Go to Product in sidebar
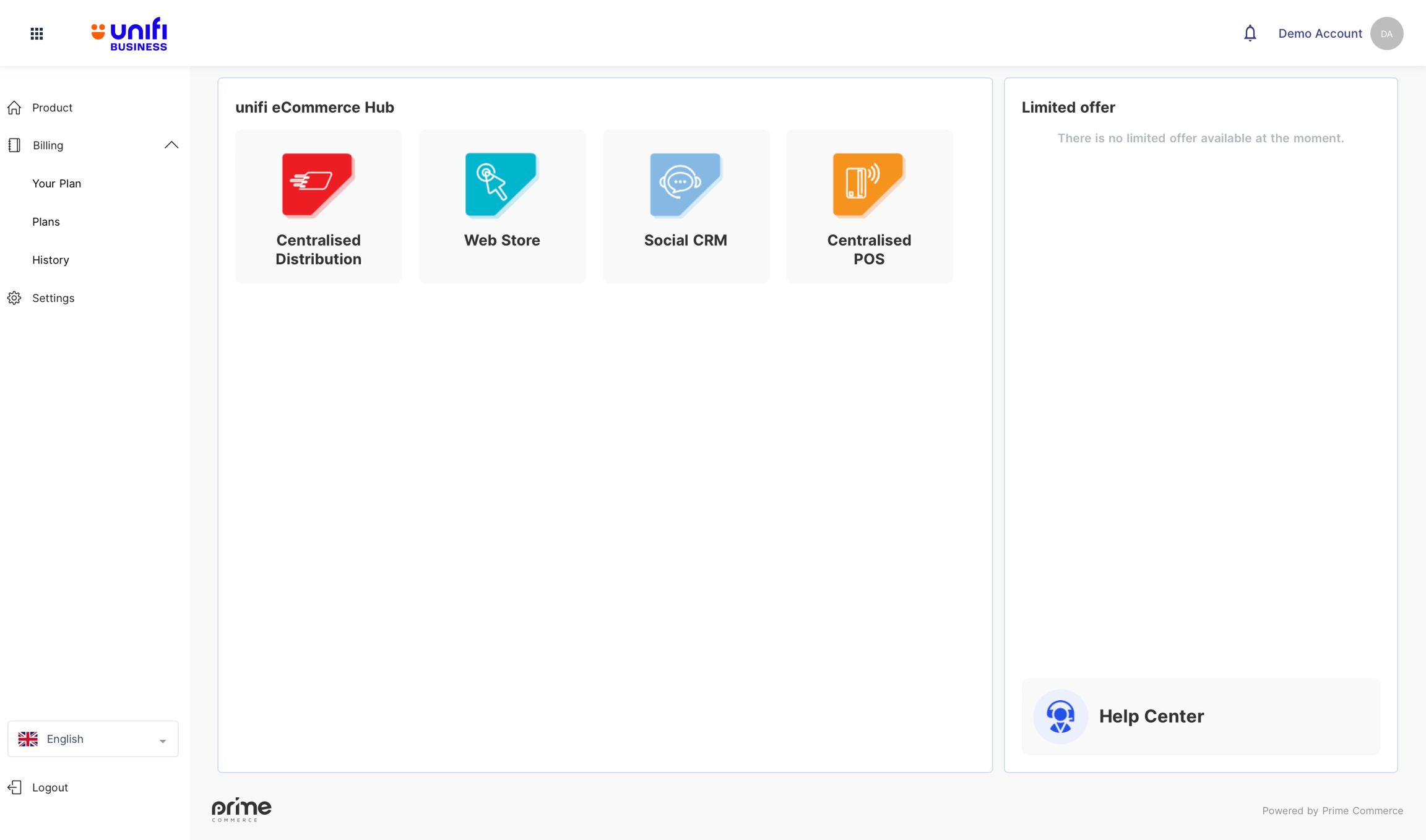 52,108
